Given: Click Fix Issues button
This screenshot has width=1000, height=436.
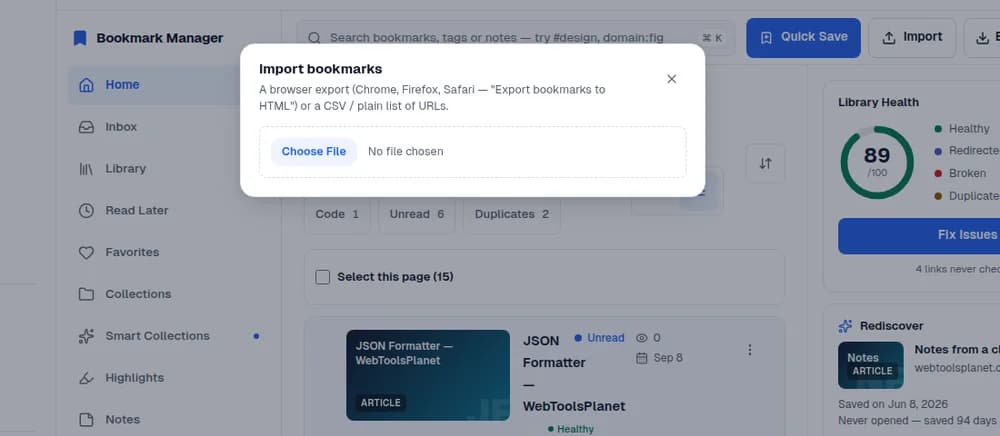Looking at the screenshot, I should coord(919,236).
